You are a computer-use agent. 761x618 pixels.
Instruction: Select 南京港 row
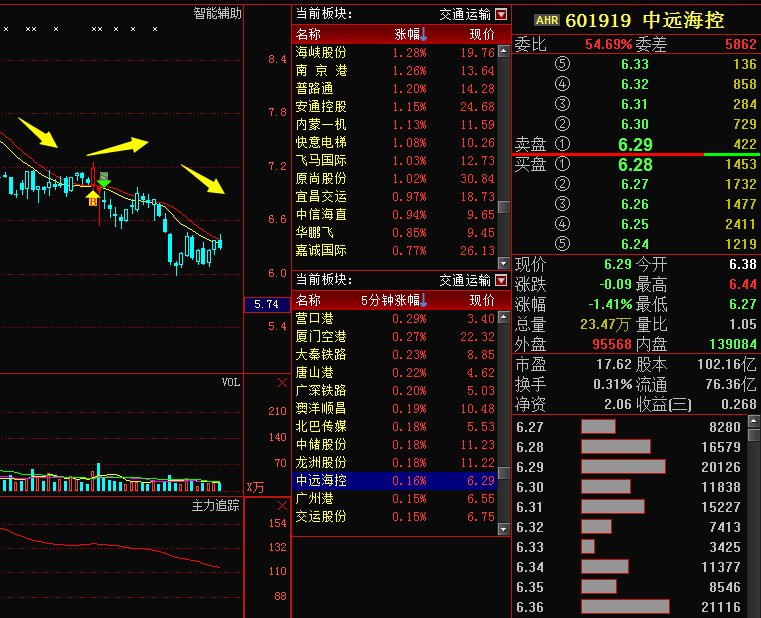click(x=395, y=70)
